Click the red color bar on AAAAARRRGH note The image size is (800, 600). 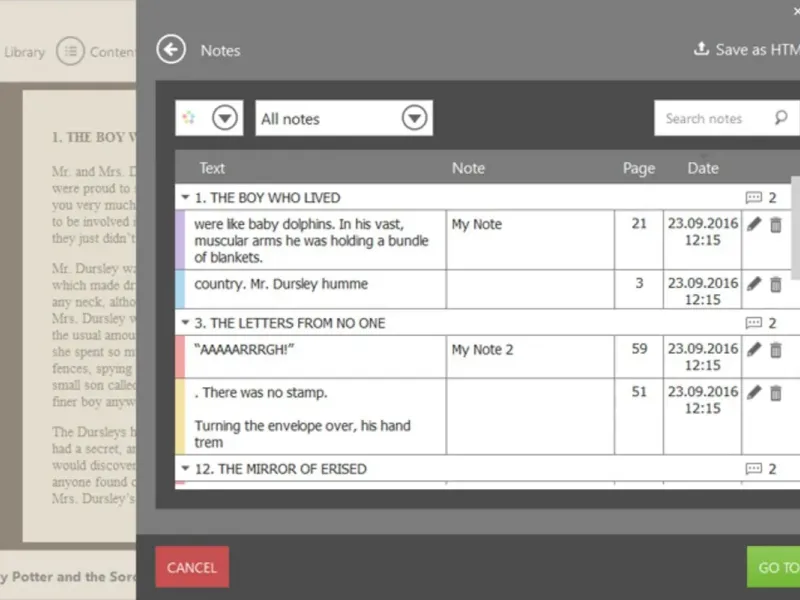tap(180, 357)
